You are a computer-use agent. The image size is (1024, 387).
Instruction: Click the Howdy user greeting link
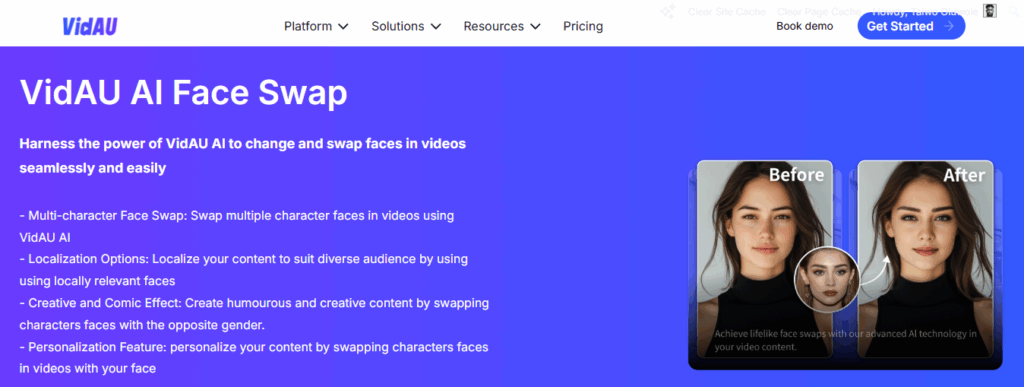(x=925, y=11)
